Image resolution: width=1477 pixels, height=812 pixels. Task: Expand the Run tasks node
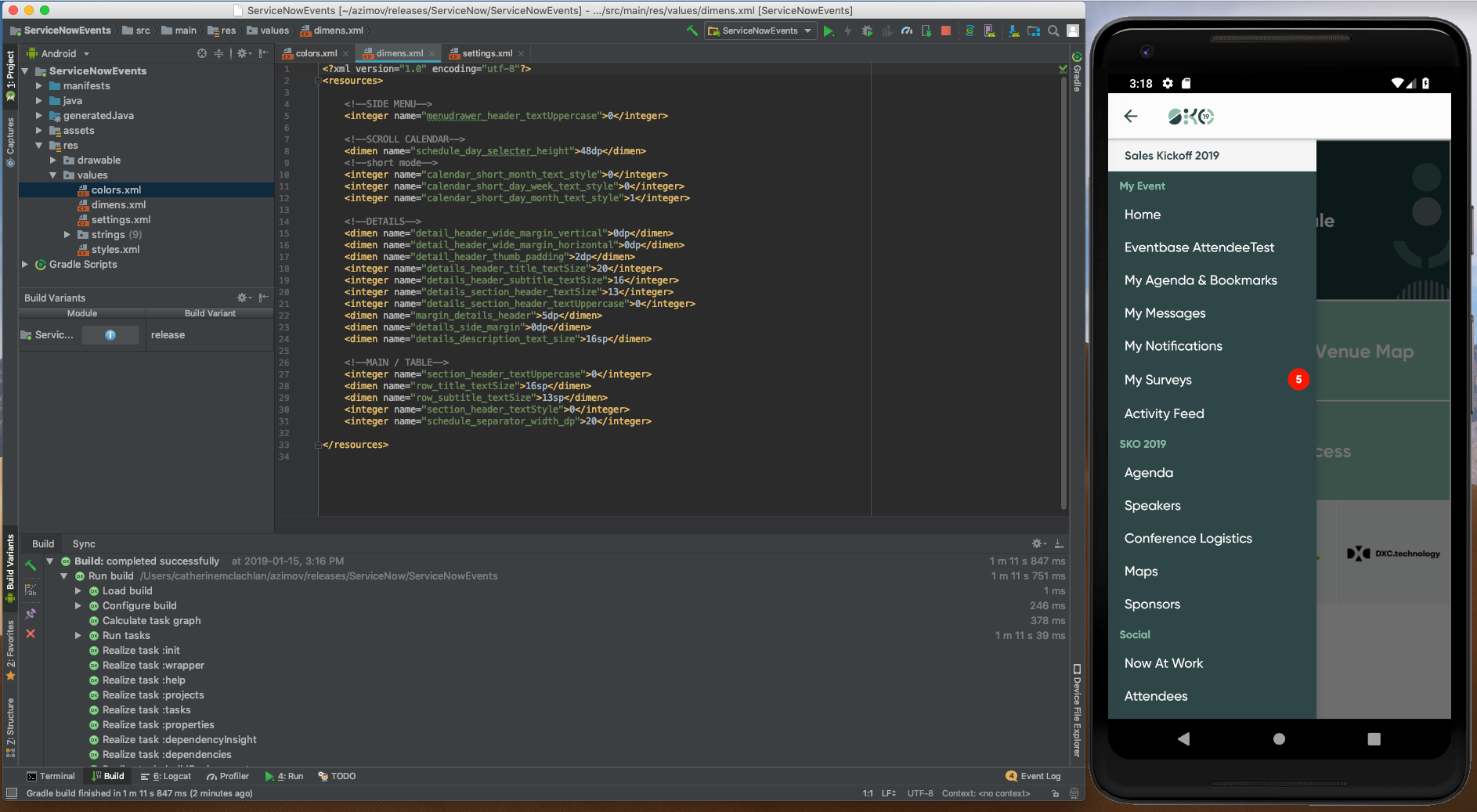coord(78,636)
